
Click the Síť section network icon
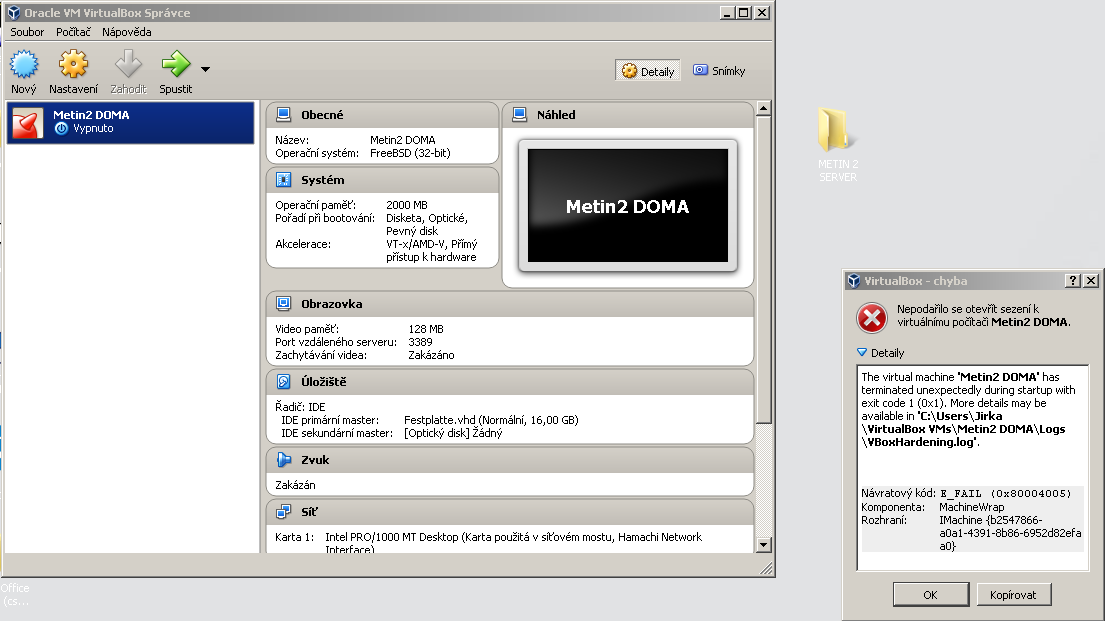click(283, 512)
